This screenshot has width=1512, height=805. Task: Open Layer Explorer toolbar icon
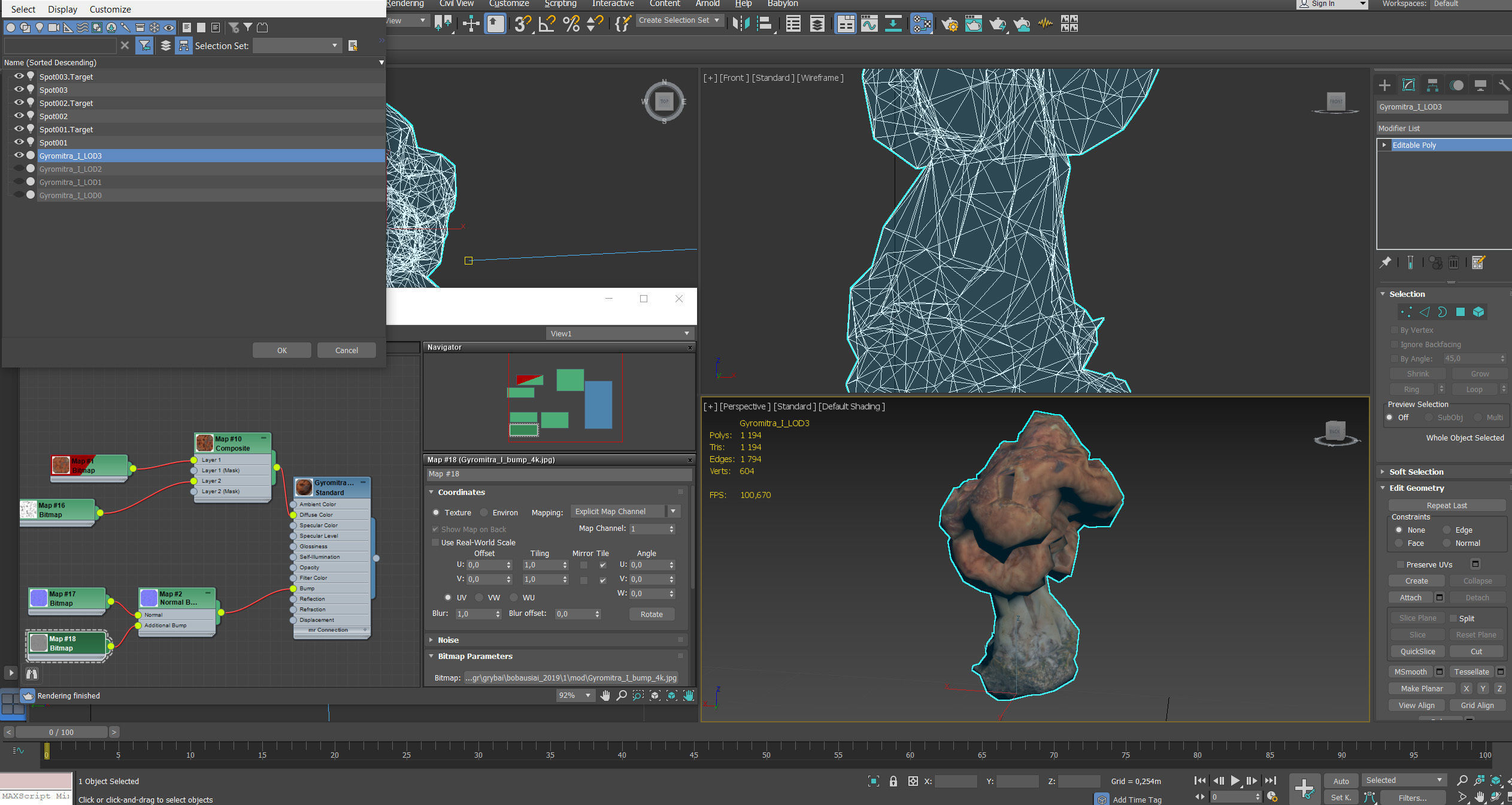(x=817, y=24)
